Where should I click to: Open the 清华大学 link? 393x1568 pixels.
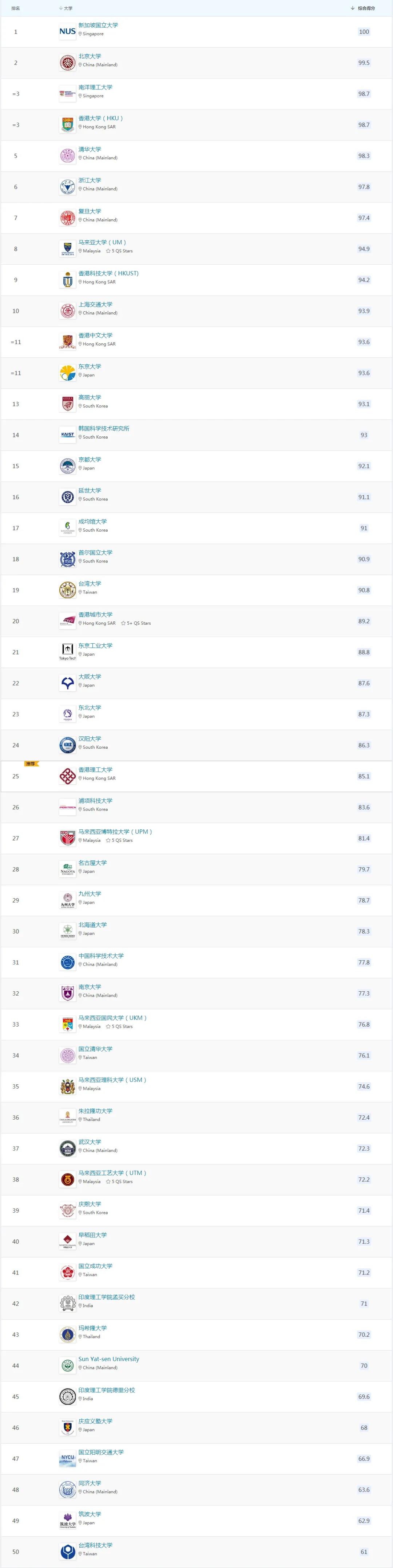[x=90, y=149]
